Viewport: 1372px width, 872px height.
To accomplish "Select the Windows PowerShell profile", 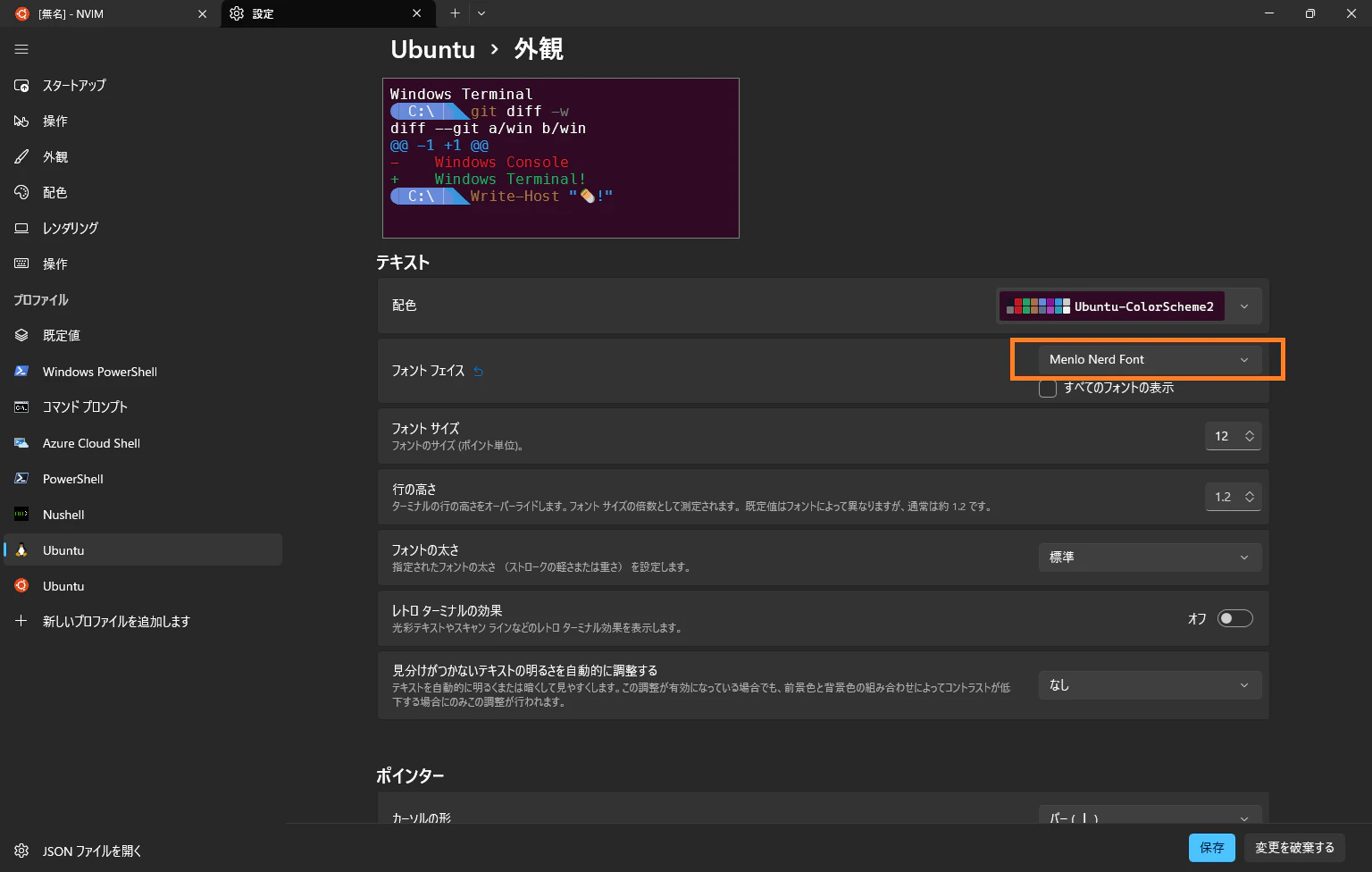I will pos(143,372).
